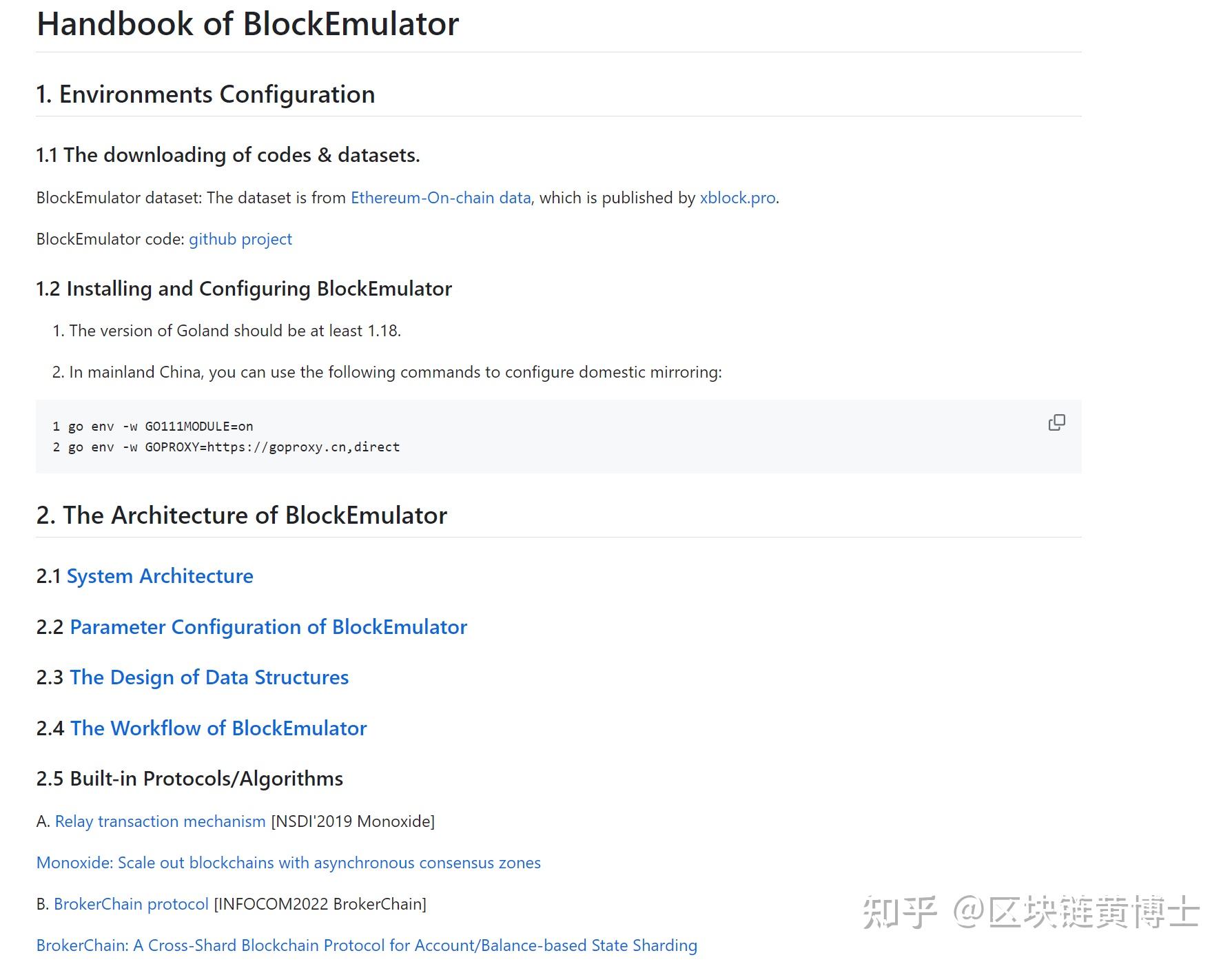Open The Workflow of BlockEmulator
The height and width of the screenshot is (962, 1232).
click(218, 728)
